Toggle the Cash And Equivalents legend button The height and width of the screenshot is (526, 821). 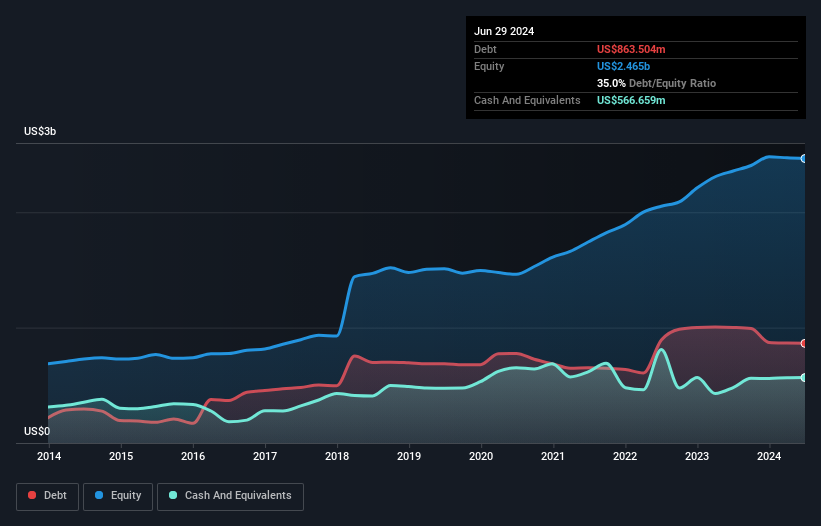(x=230, y=496)
